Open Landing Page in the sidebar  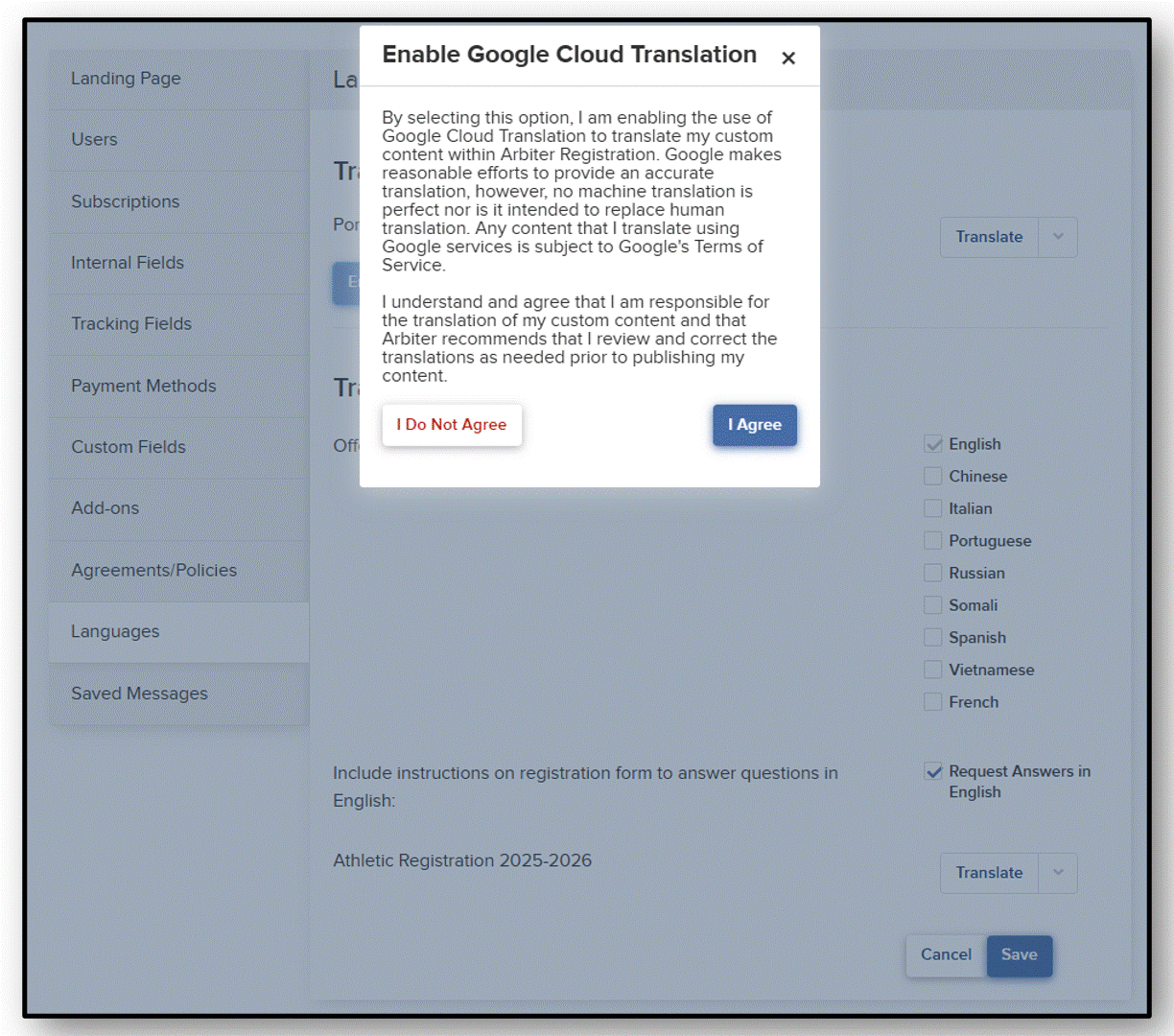[178, 79]
